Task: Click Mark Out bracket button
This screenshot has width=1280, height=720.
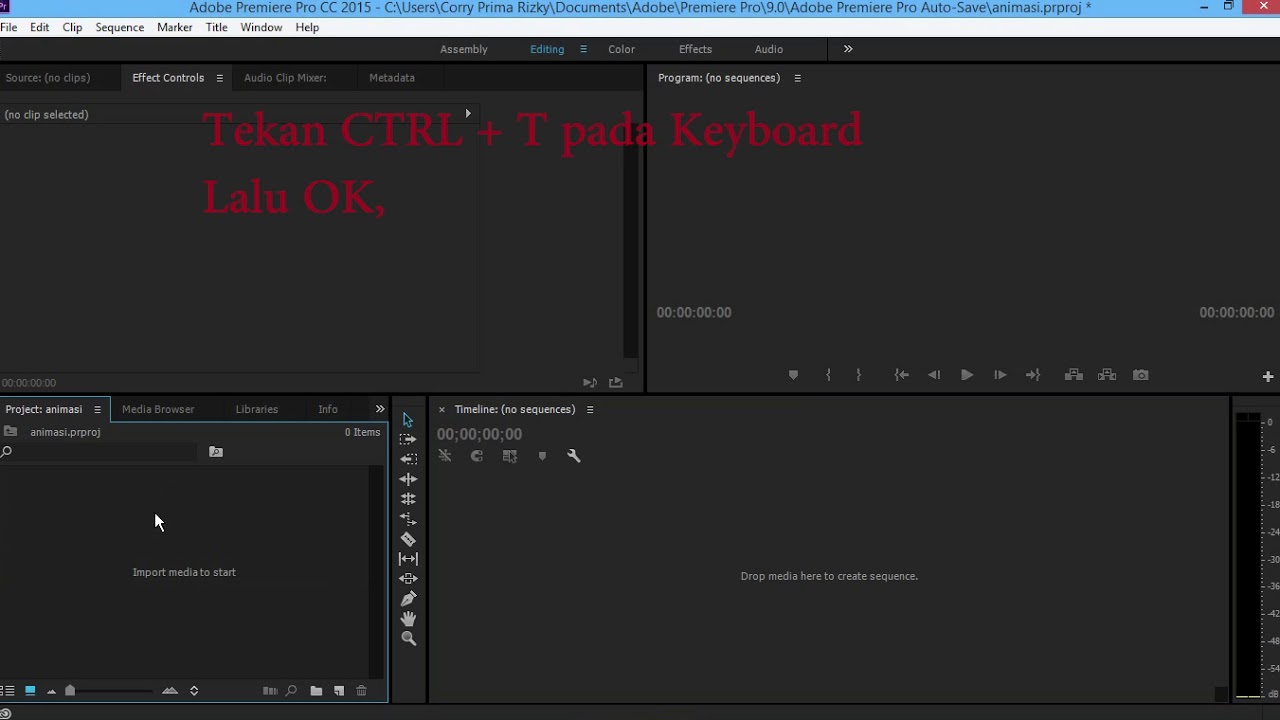Action: tap(858, 375)
